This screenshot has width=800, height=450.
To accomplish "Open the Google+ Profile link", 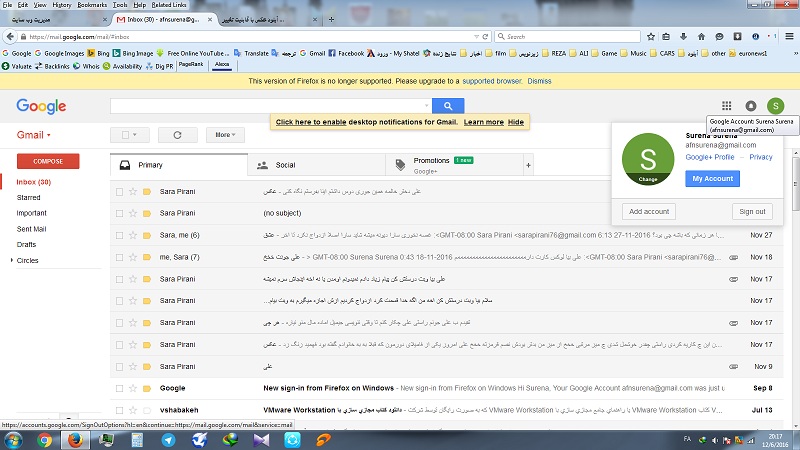I will point(710,157).
